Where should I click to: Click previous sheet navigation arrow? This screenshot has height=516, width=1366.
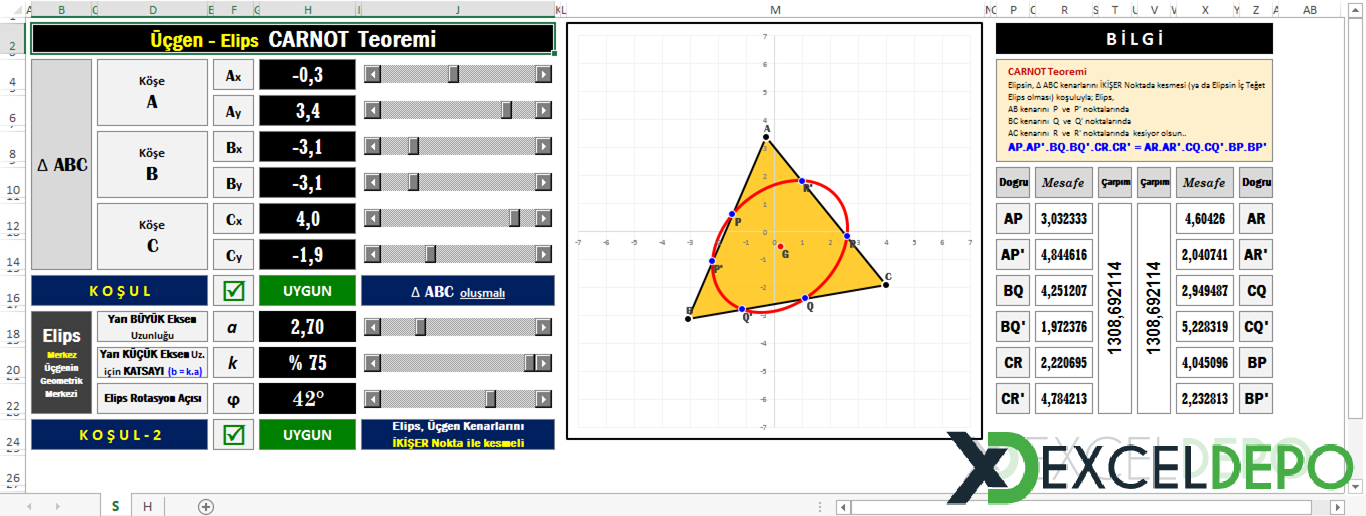point(28,506)
